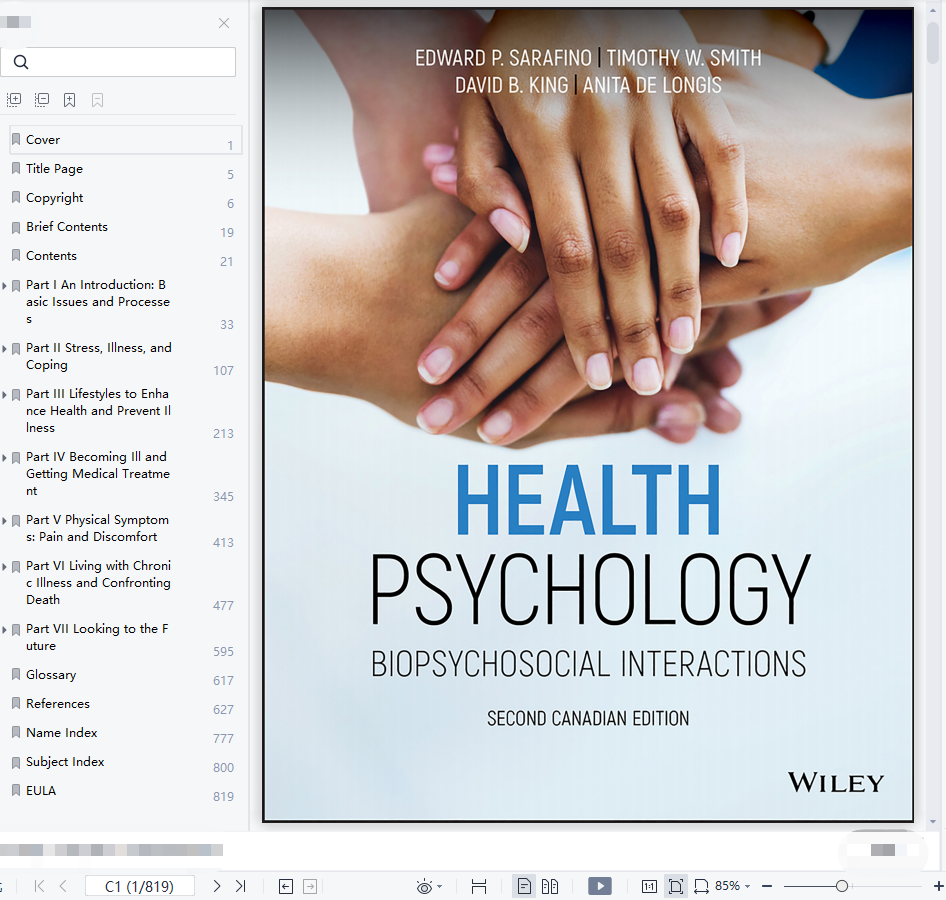Set zoom to actual size 1:1

pos(649,886)
